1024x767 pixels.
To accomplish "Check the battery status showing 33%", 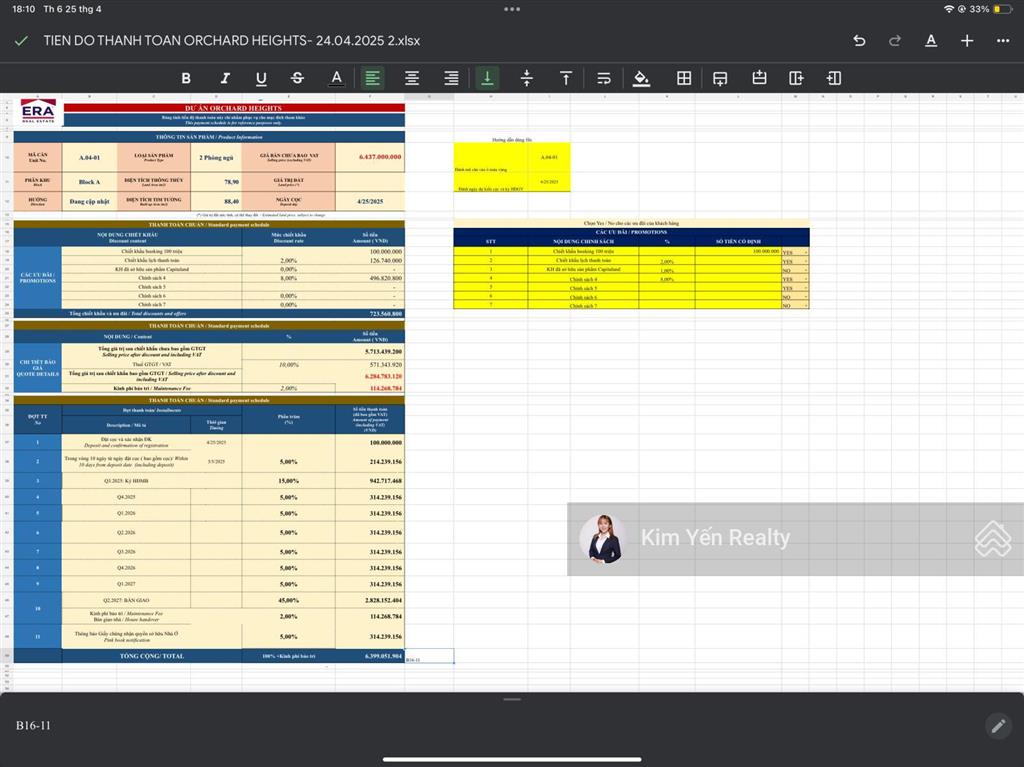I will coord(991,9).
